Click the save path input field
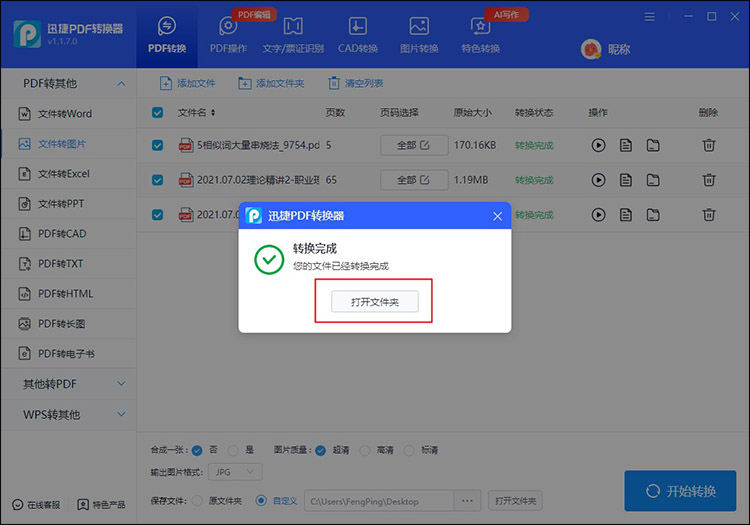Screen dimensions: 750x525 (379, 501)
